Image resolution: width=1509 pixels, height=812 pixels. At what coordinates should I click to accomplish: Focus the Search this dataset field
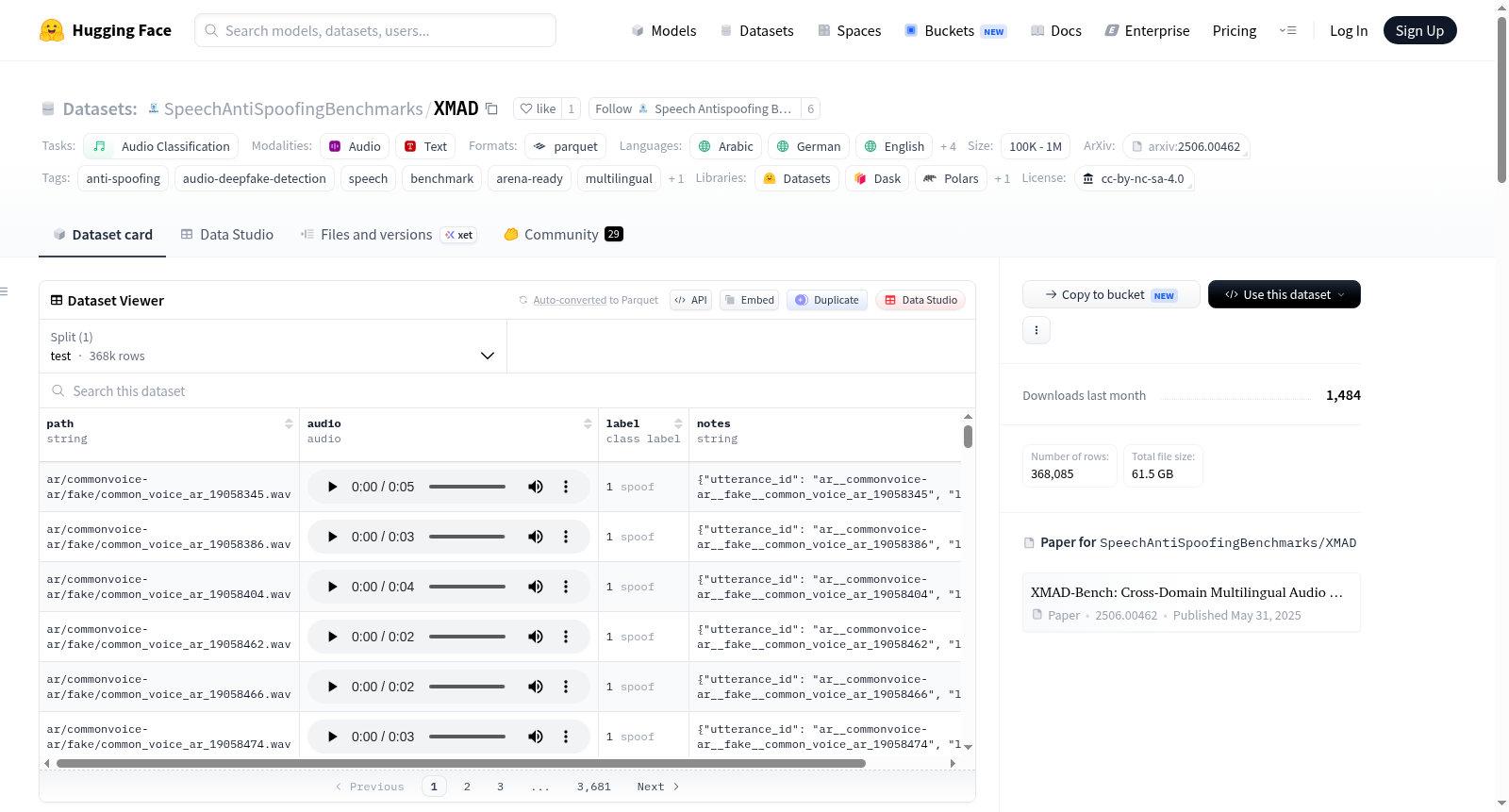click(x=507, y=390)
